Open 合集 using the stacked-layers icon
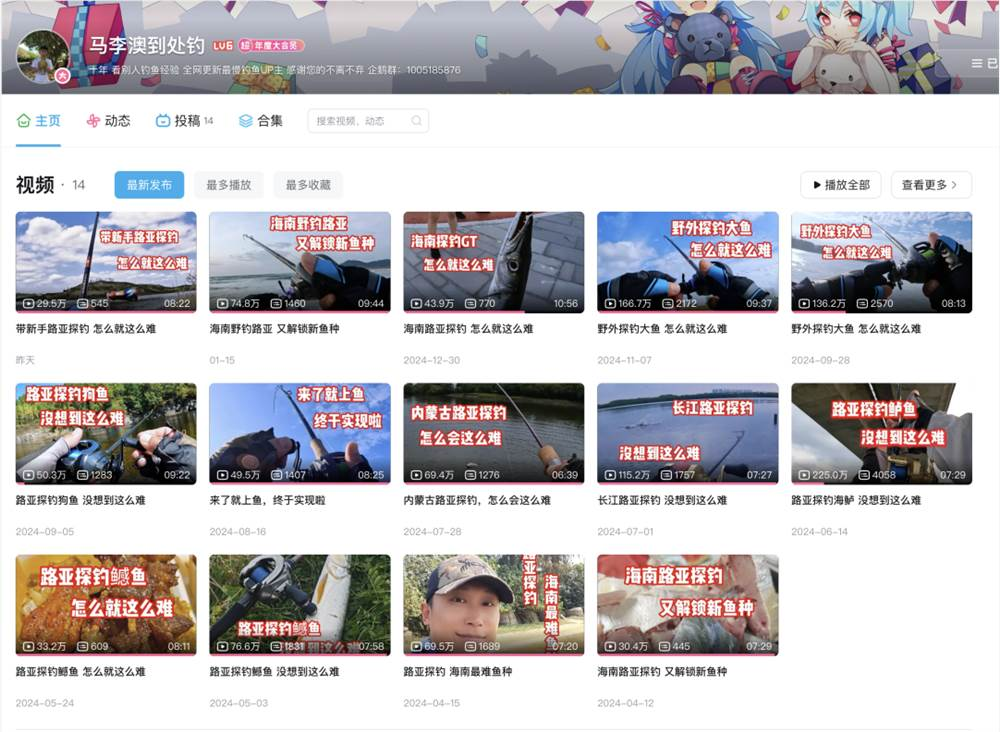The image size is (1000, 732). pos(243,120)
